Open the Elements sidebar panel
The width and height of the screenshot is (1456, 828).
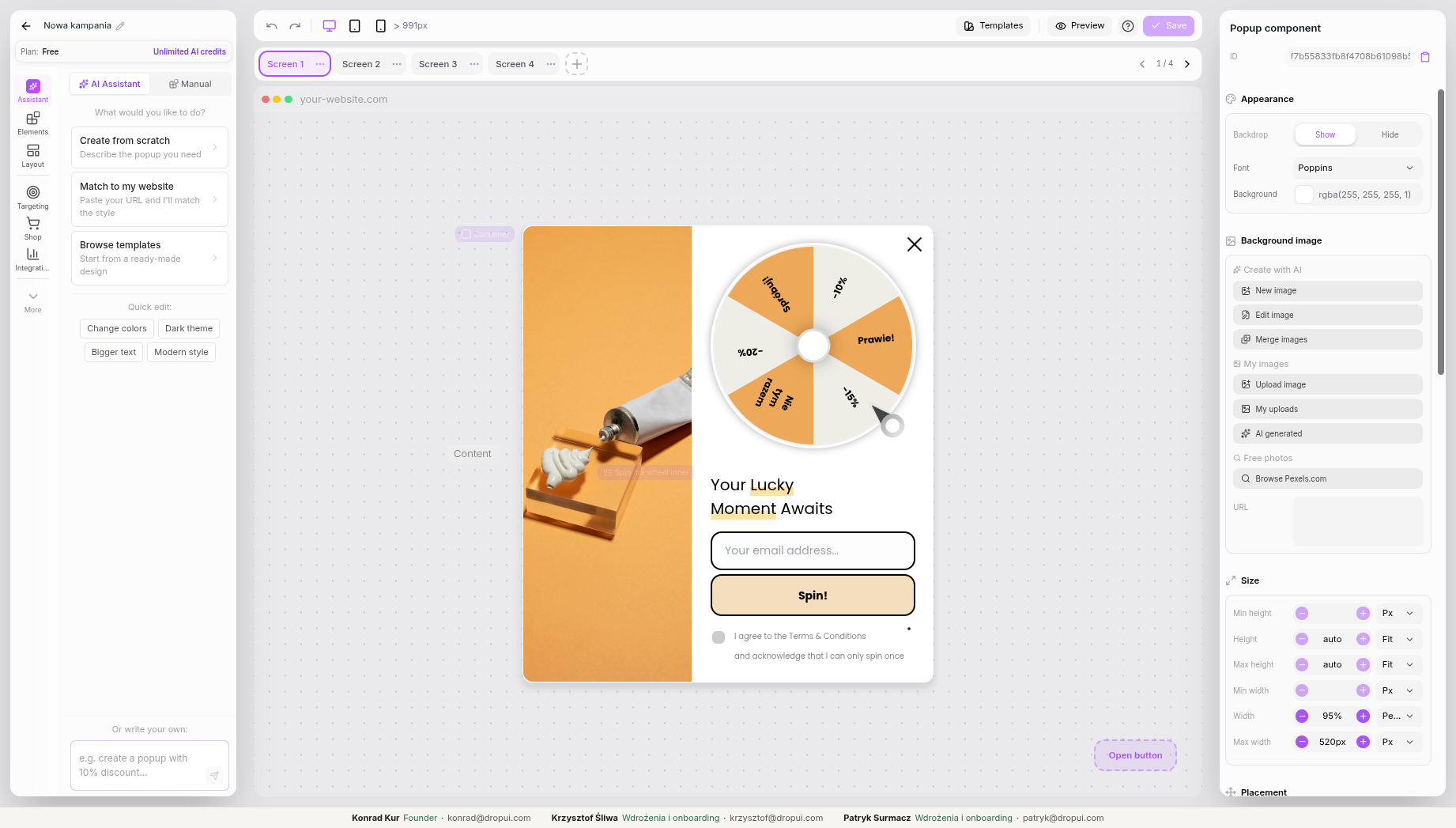[x=32, y=123]
